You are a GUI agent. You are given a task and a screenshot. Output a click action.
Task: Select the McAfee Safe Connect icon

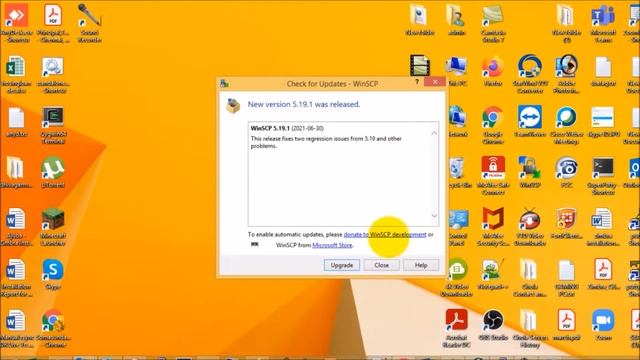493,176
